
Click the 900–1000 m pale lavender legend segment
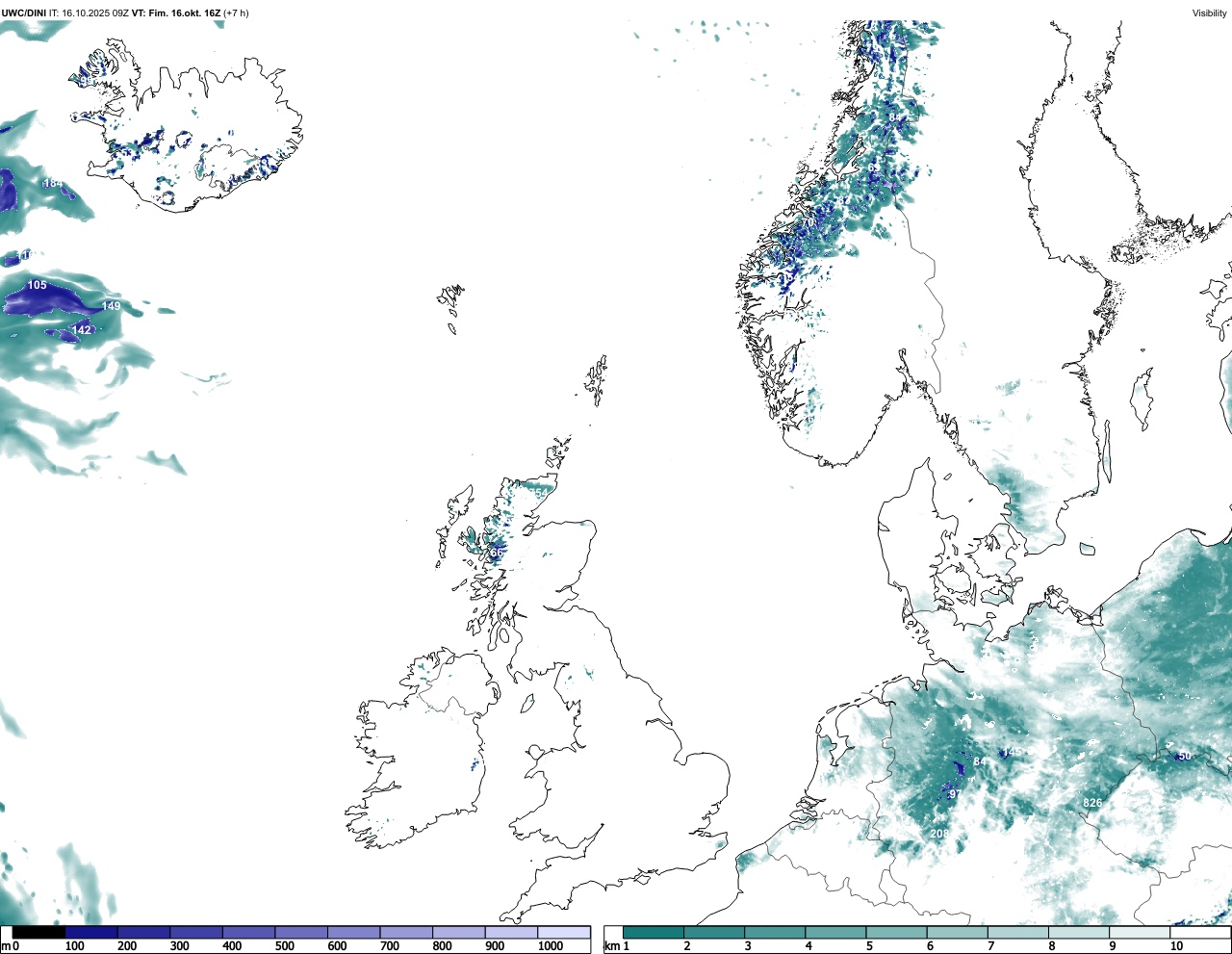click(x=511, y=932)
